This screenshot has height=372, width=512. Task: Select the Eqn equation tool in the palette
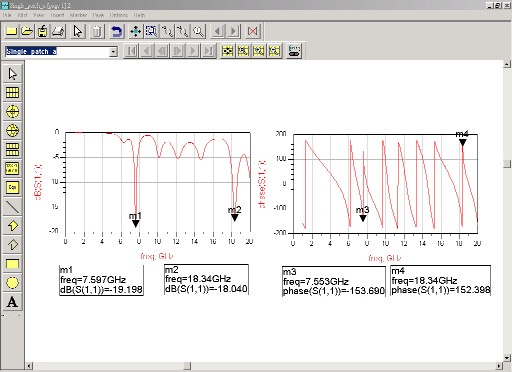(12, 187)
